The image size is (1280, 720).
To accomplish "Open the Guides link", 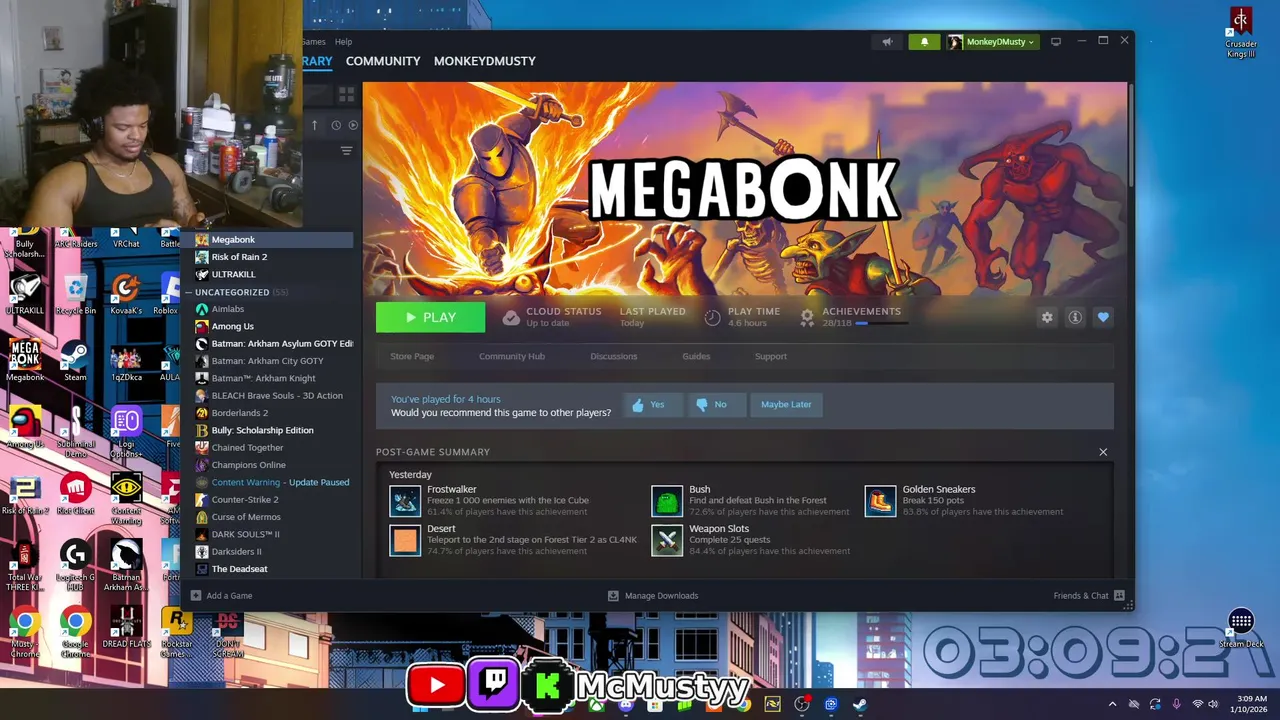I will coord(696,356).
